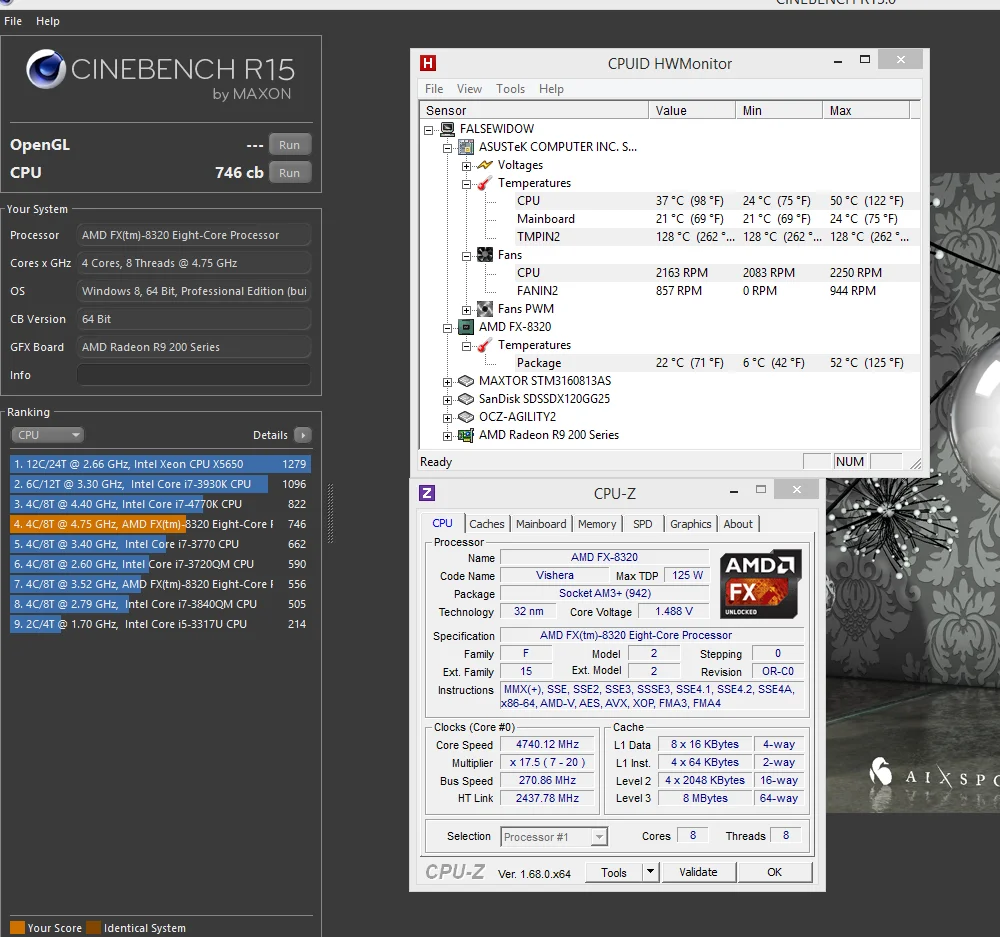Expand the MAXTOR STM3160813AS node
Screen dimensions: 1000x937
448,382
